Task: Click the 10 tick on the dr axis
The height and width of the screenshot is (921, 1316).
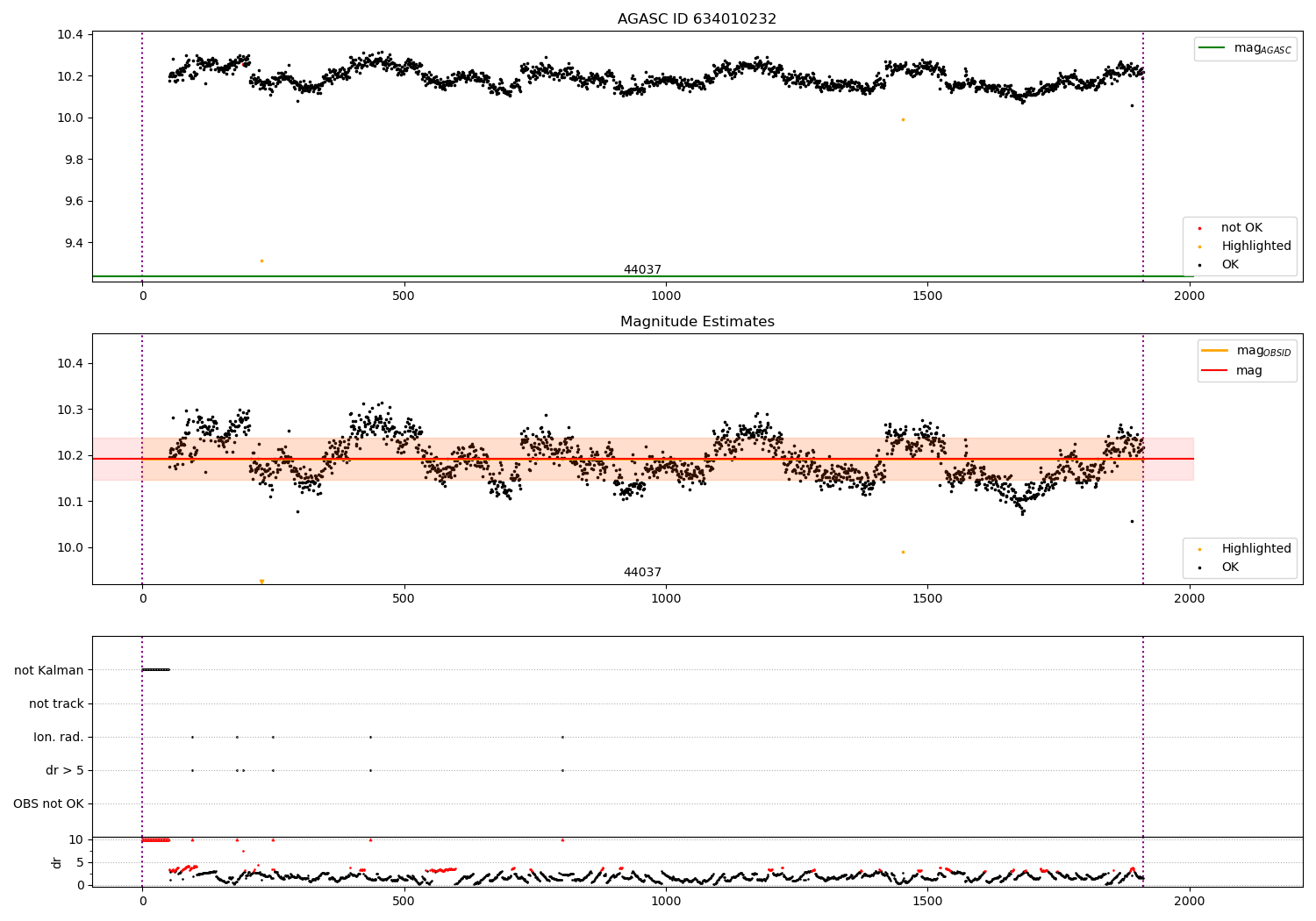Action: [x=76, y=839]
